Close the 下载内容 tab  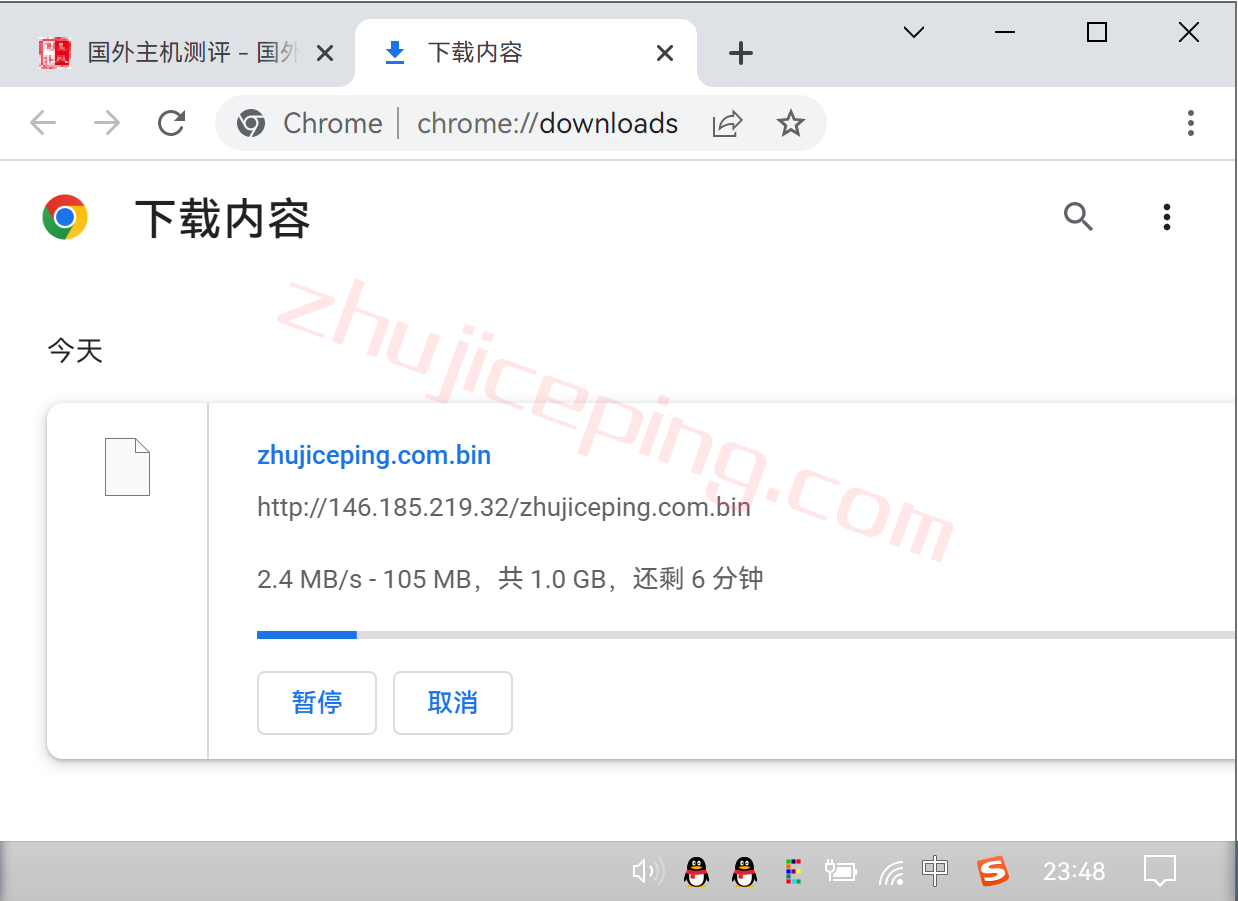665,53
